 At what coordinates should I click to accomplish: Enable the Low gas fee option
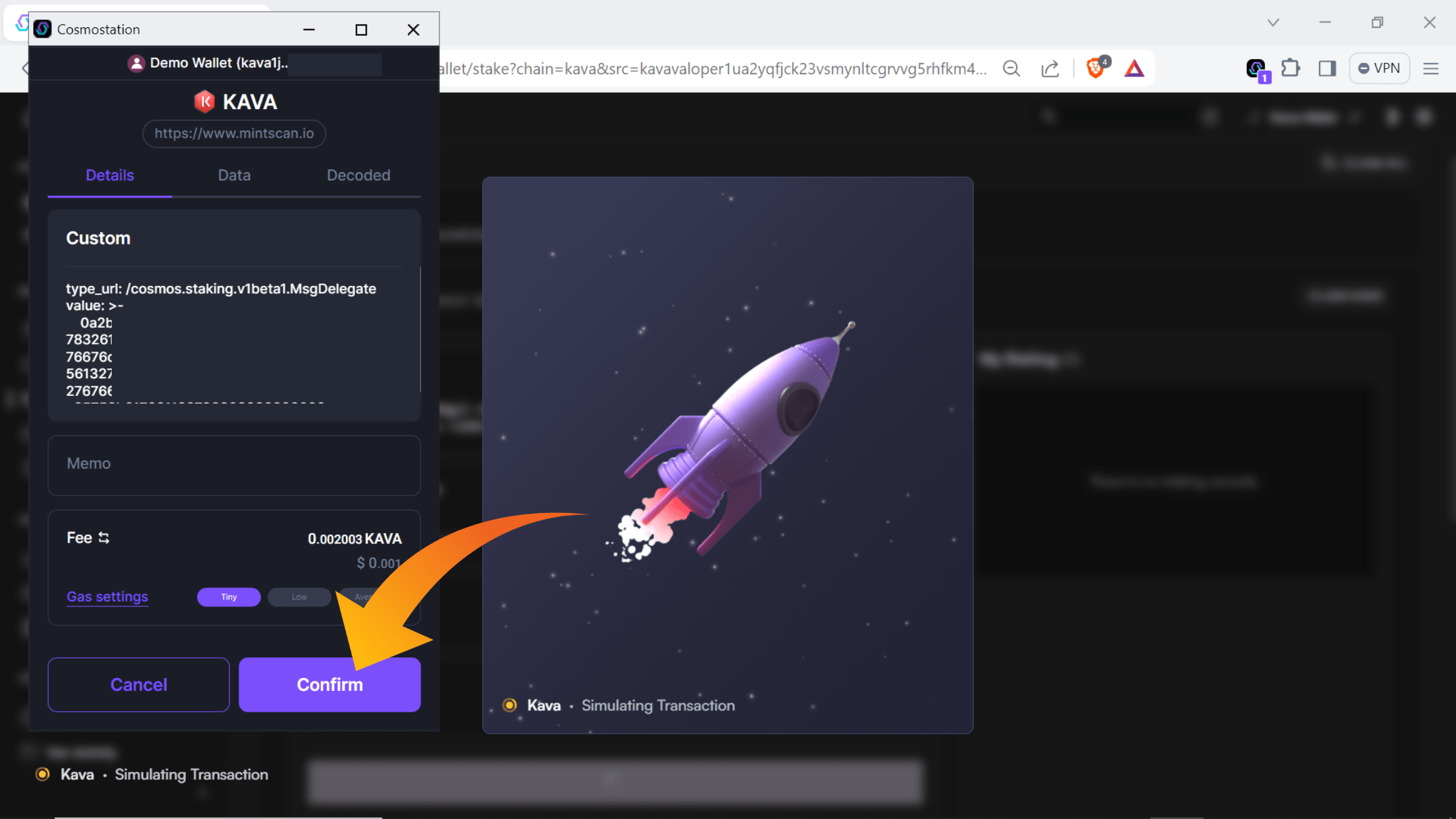299,597
